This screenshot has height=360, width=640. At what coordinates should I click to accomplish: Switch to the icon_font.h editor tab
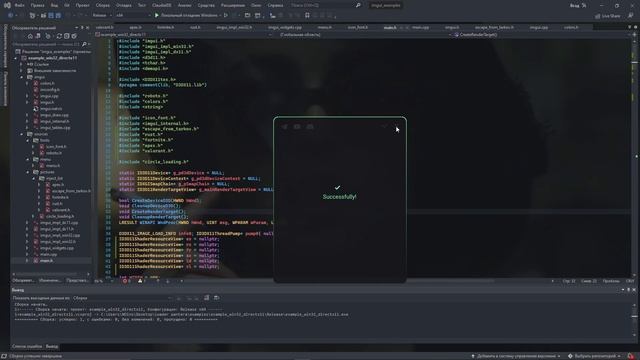coord(358,27)
